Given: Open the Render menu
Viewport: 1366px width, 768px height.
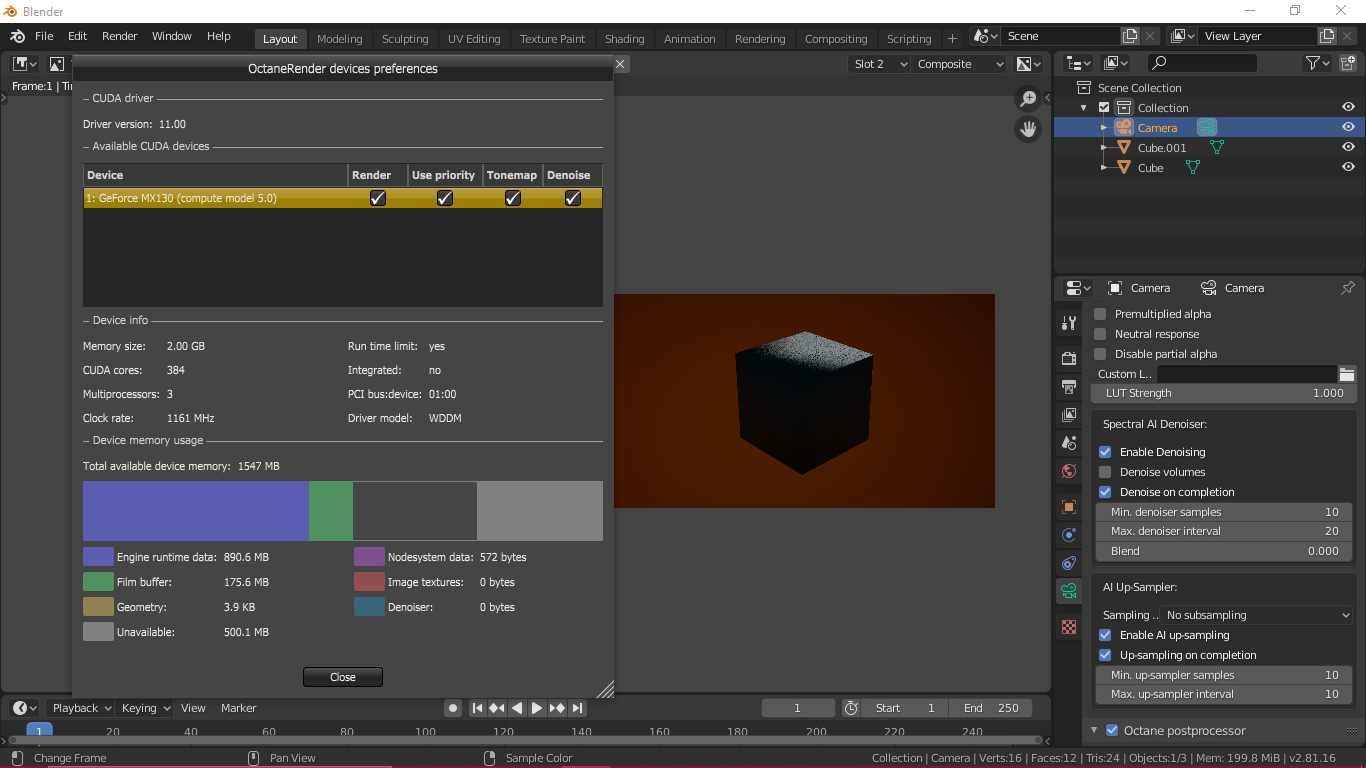Looking at the screenshot, I should pos(120,36).
